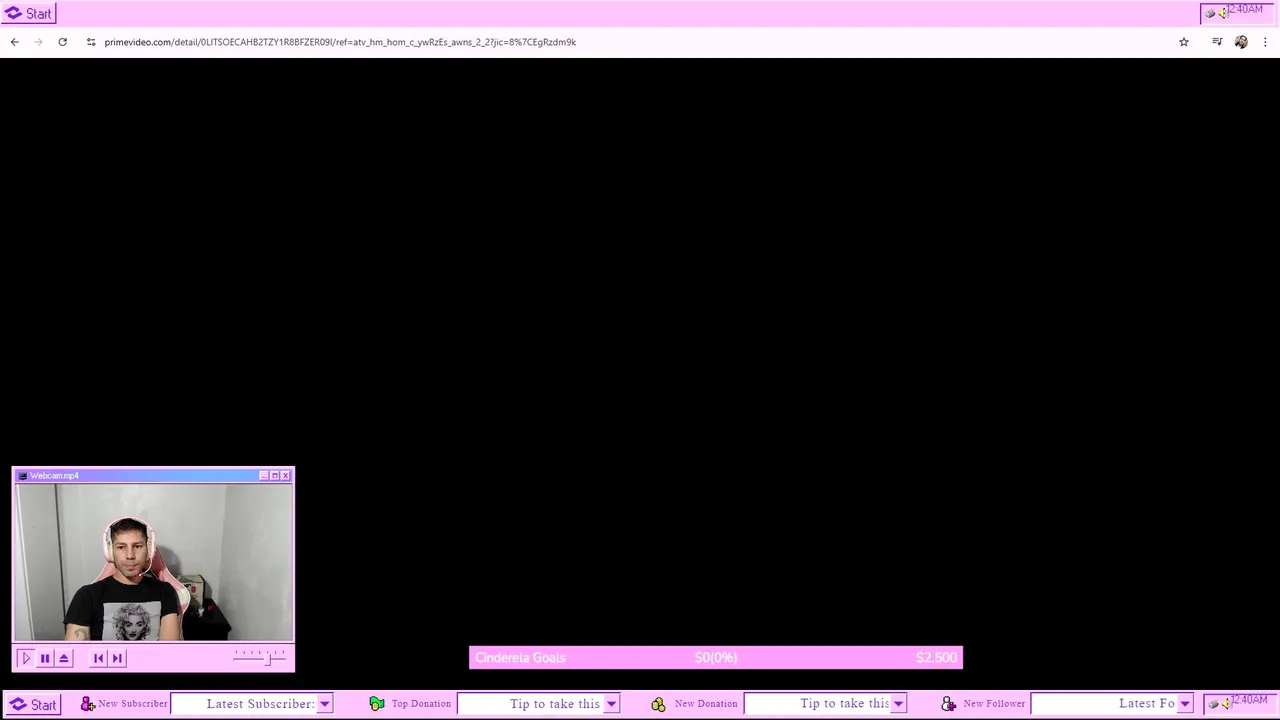Click the "Top Donation" label text
Viewport: 1280px width, 720px height.
421,704
